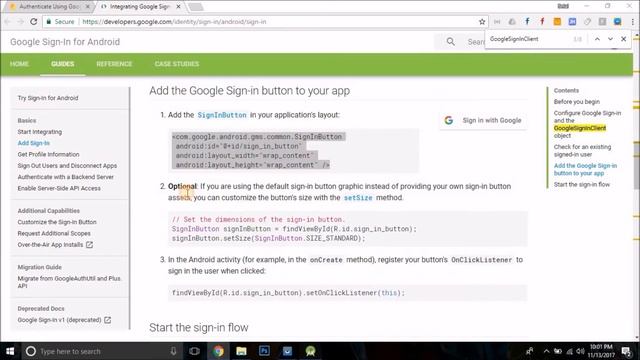Open Customize the Sign-In Button page
Image resolution: width=640 pixels, height=360 pixels.
point(57,222)
